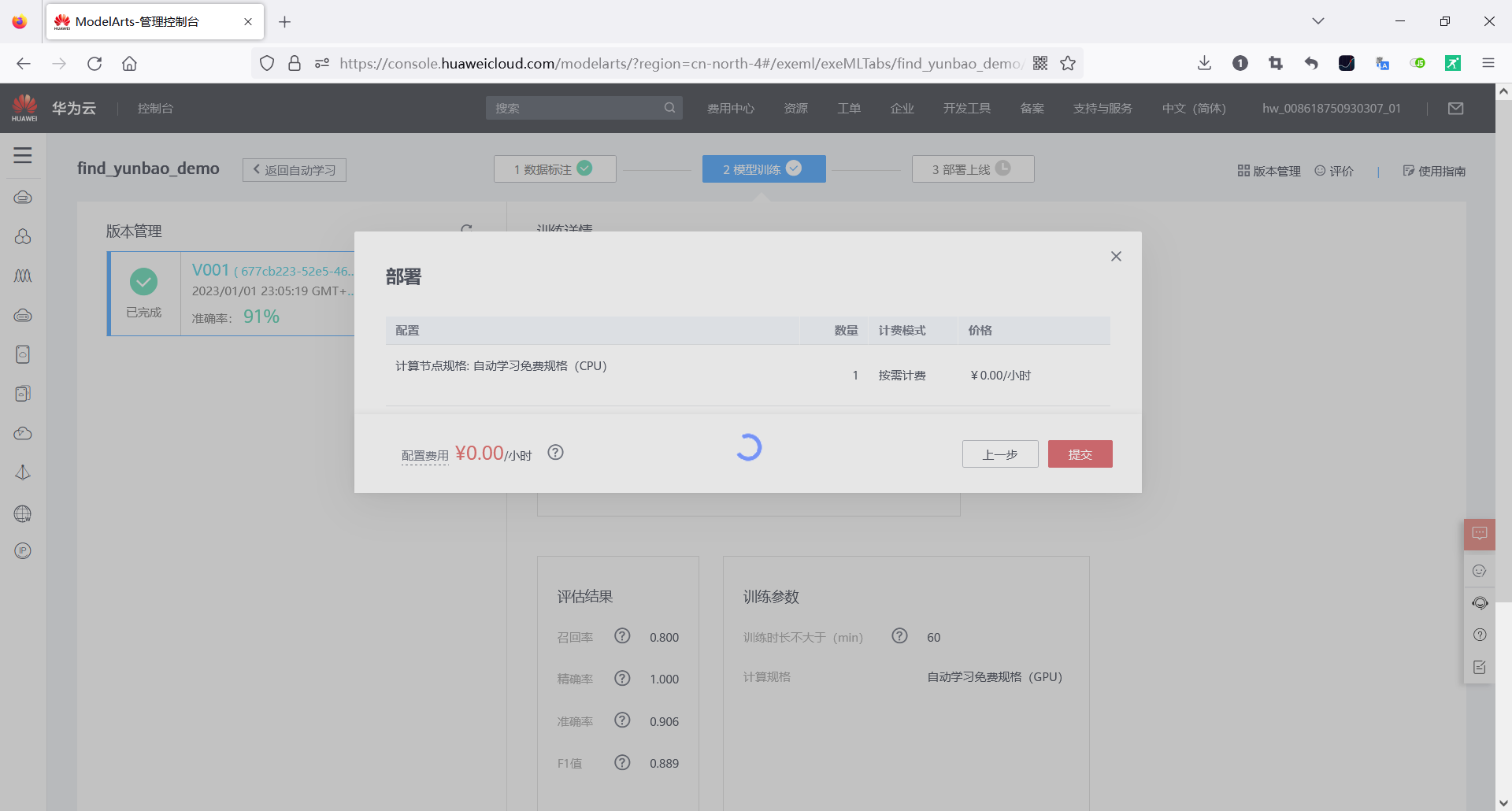The height and width of the screenshot is (811, 1512).
Task: Click the customer service headset icon
Action: point(1480,603)
